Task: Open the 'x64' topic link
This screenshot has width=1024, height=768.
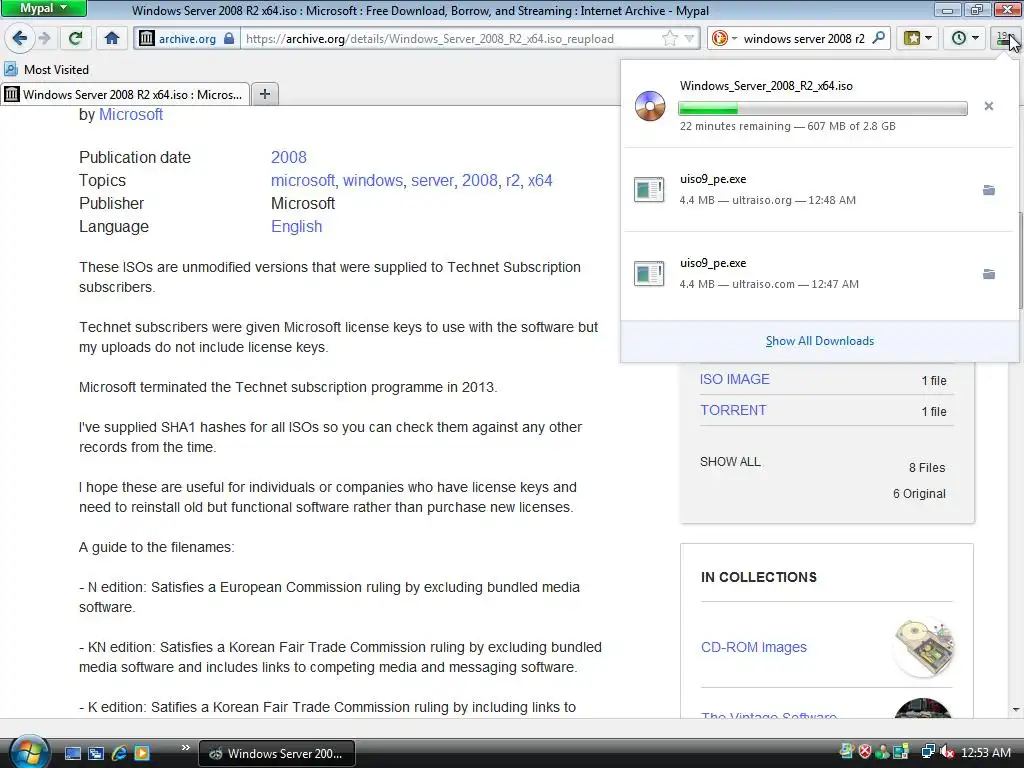Action: click(x=540, y=180)
